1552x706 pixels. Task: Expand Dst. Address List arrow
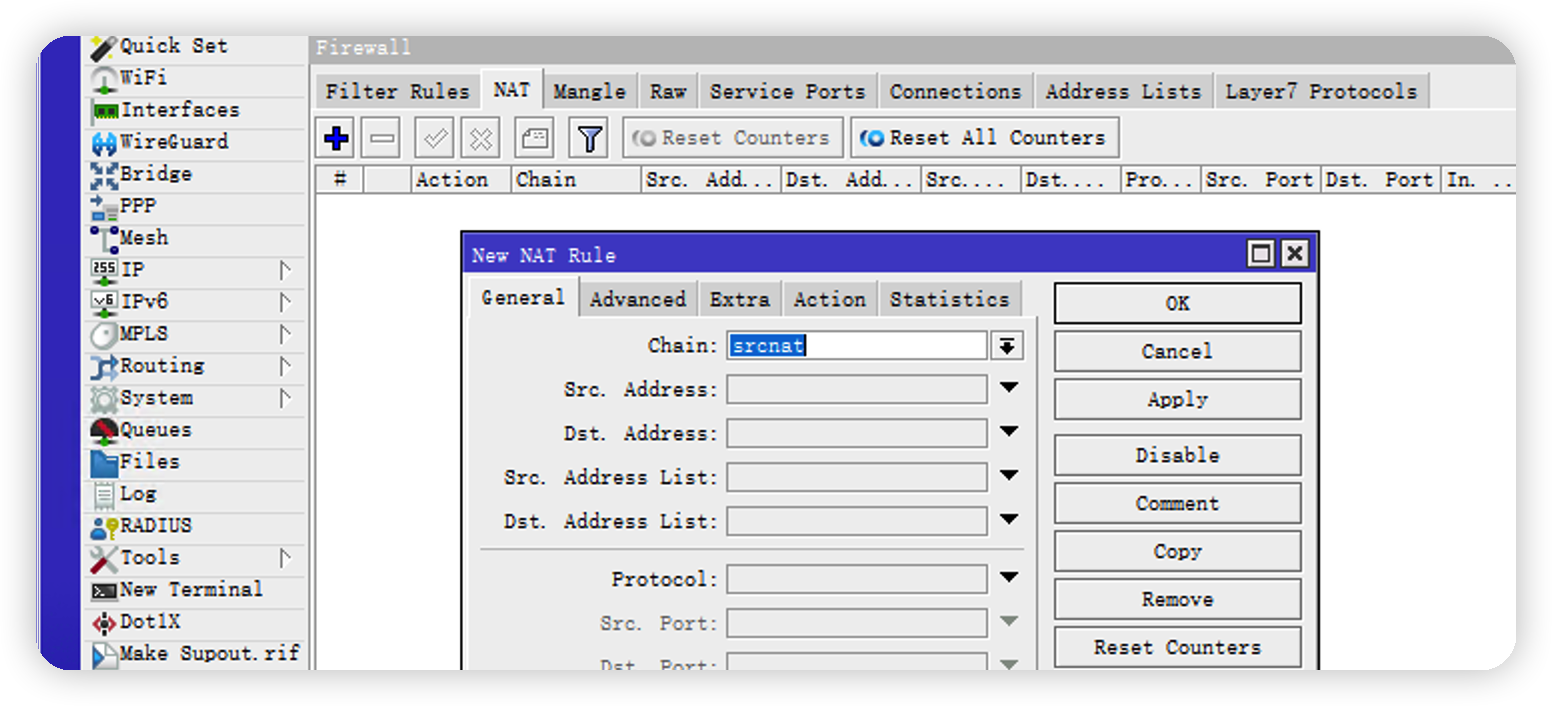(1008, 520)
